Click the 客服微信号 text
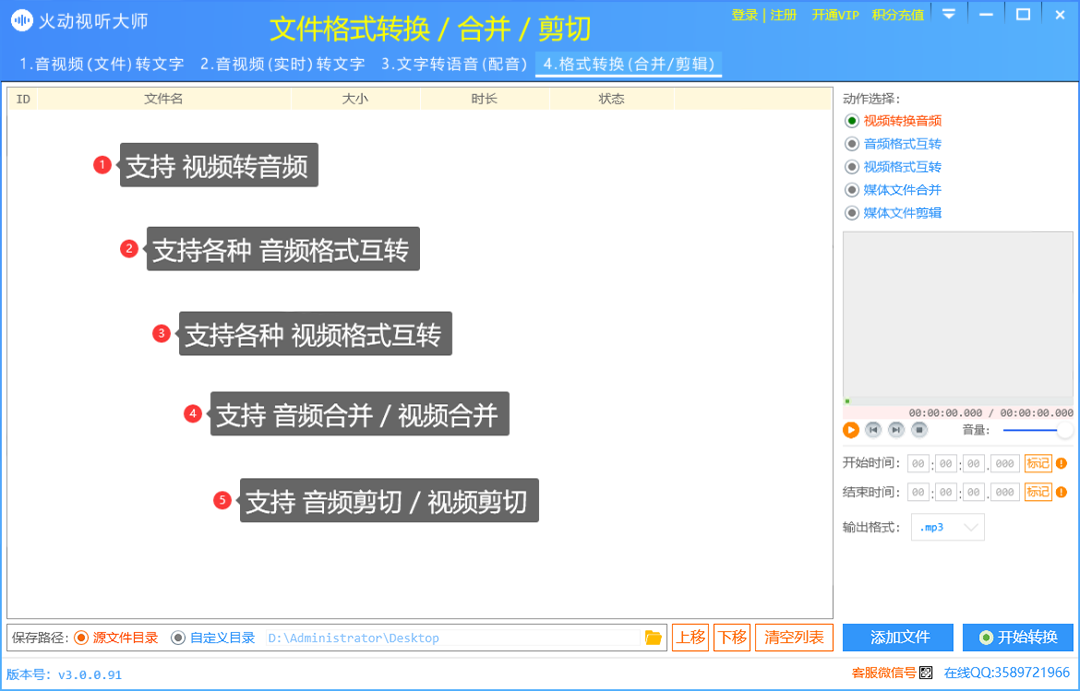 pyautogui.click(x=884, y=673)
